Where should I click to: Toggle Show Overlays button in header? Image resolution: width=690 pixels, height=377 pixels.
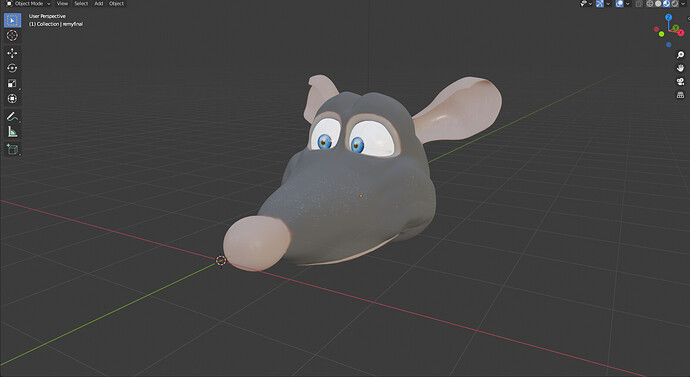point(620,4)
